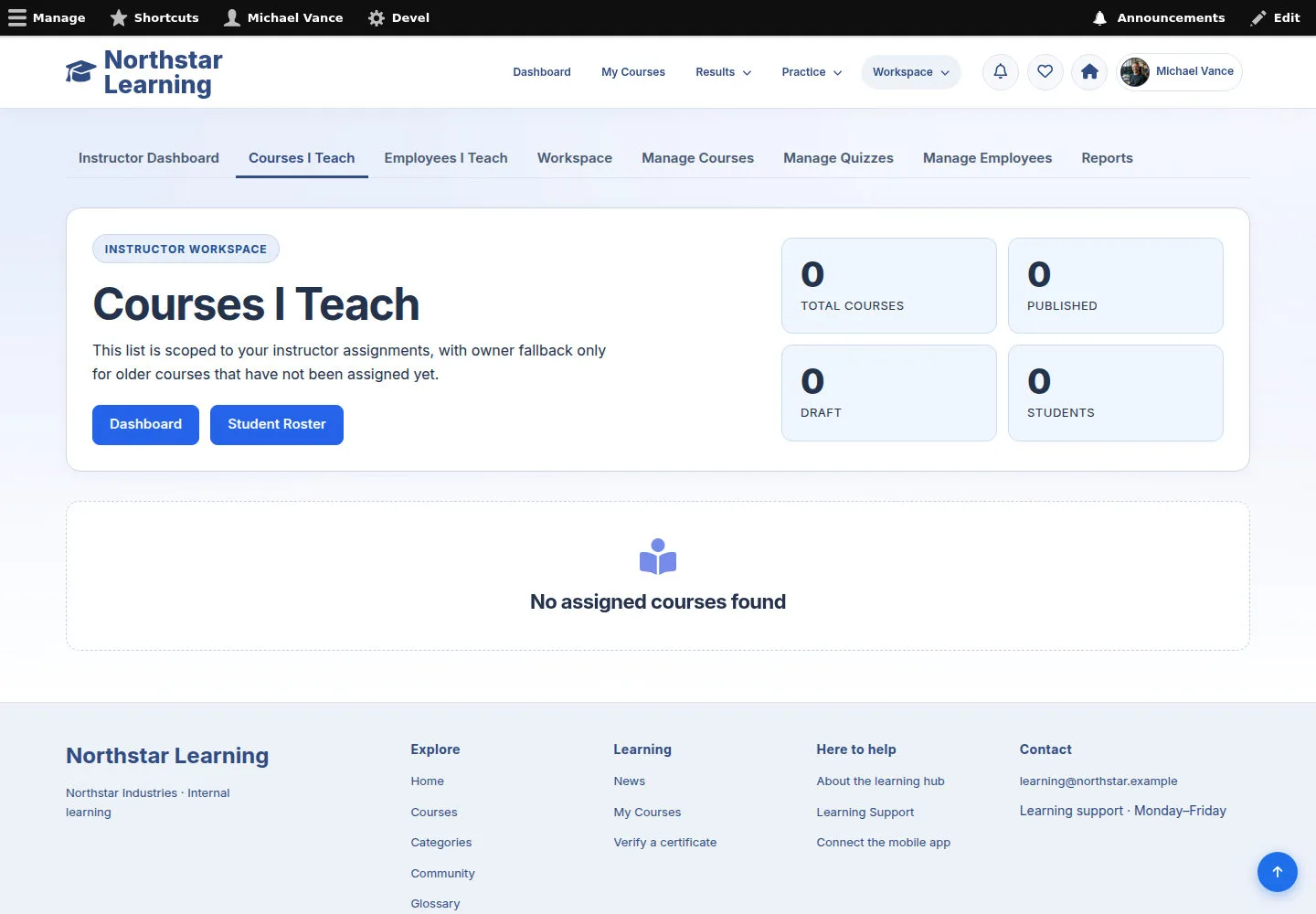
Task: Expand the Practice dropdown menu
Action: point(812,72)
